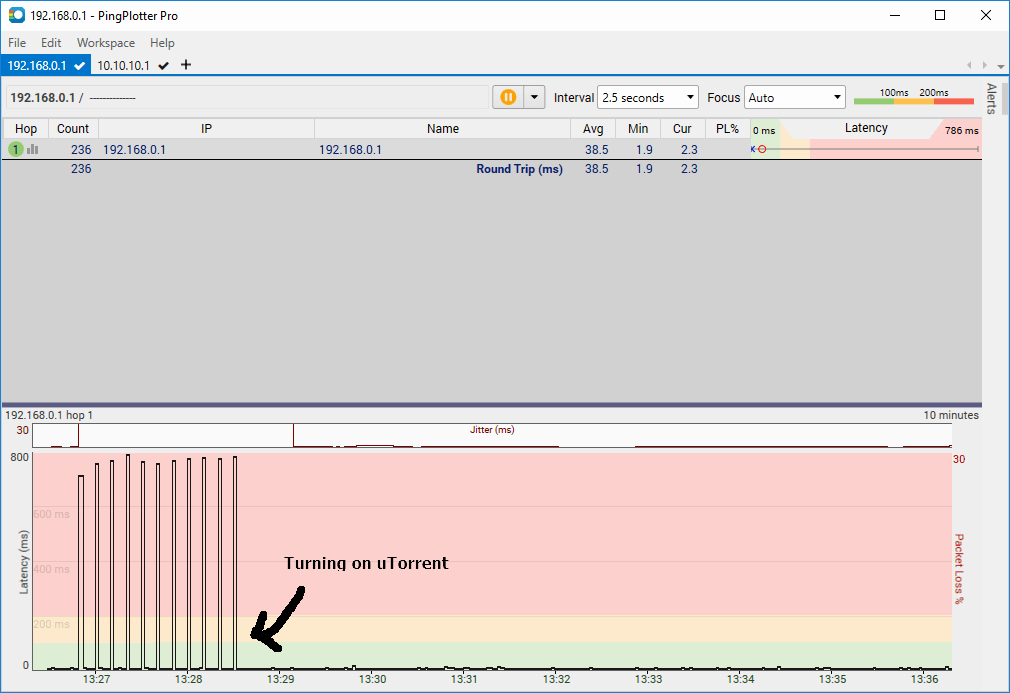Sort hops by the Avg column header
Screen dimensions: 1010x693
596,128
